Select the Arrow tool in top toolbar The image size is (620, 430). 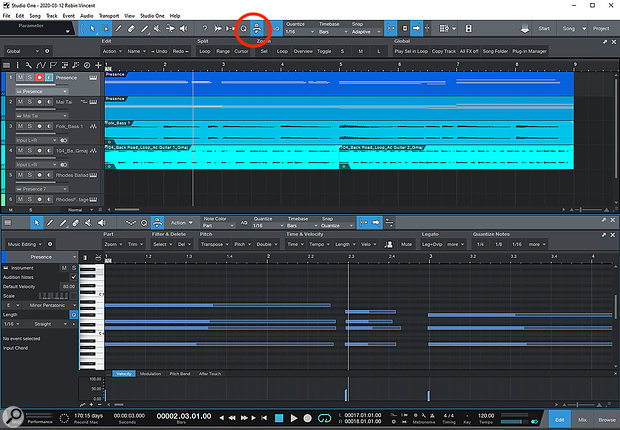click(93, 28)
